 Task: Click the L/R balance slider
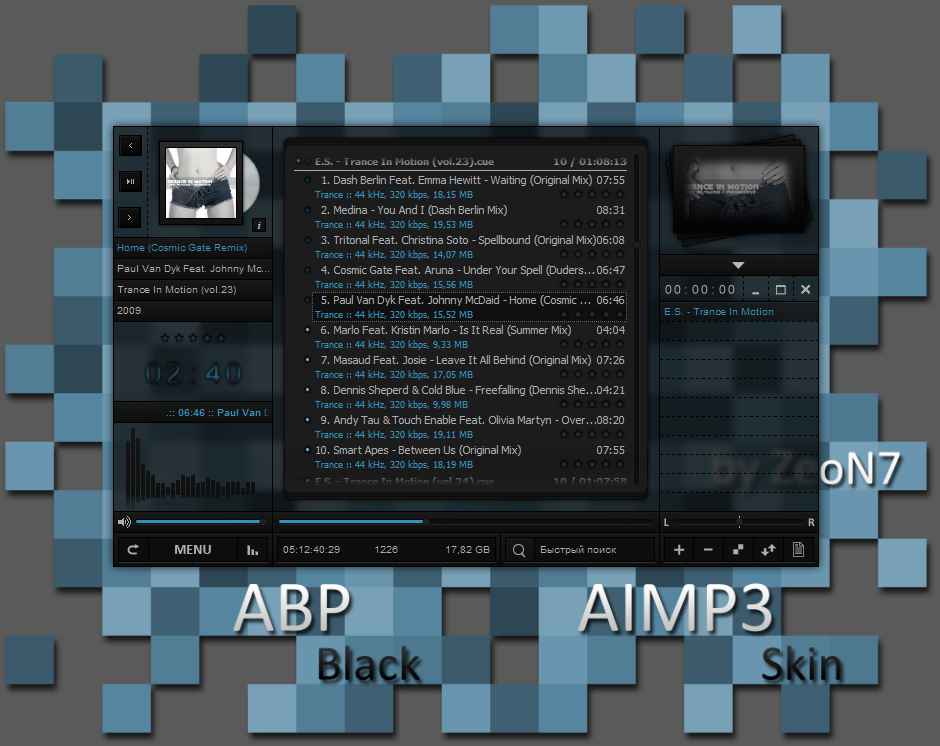point(739,522)
